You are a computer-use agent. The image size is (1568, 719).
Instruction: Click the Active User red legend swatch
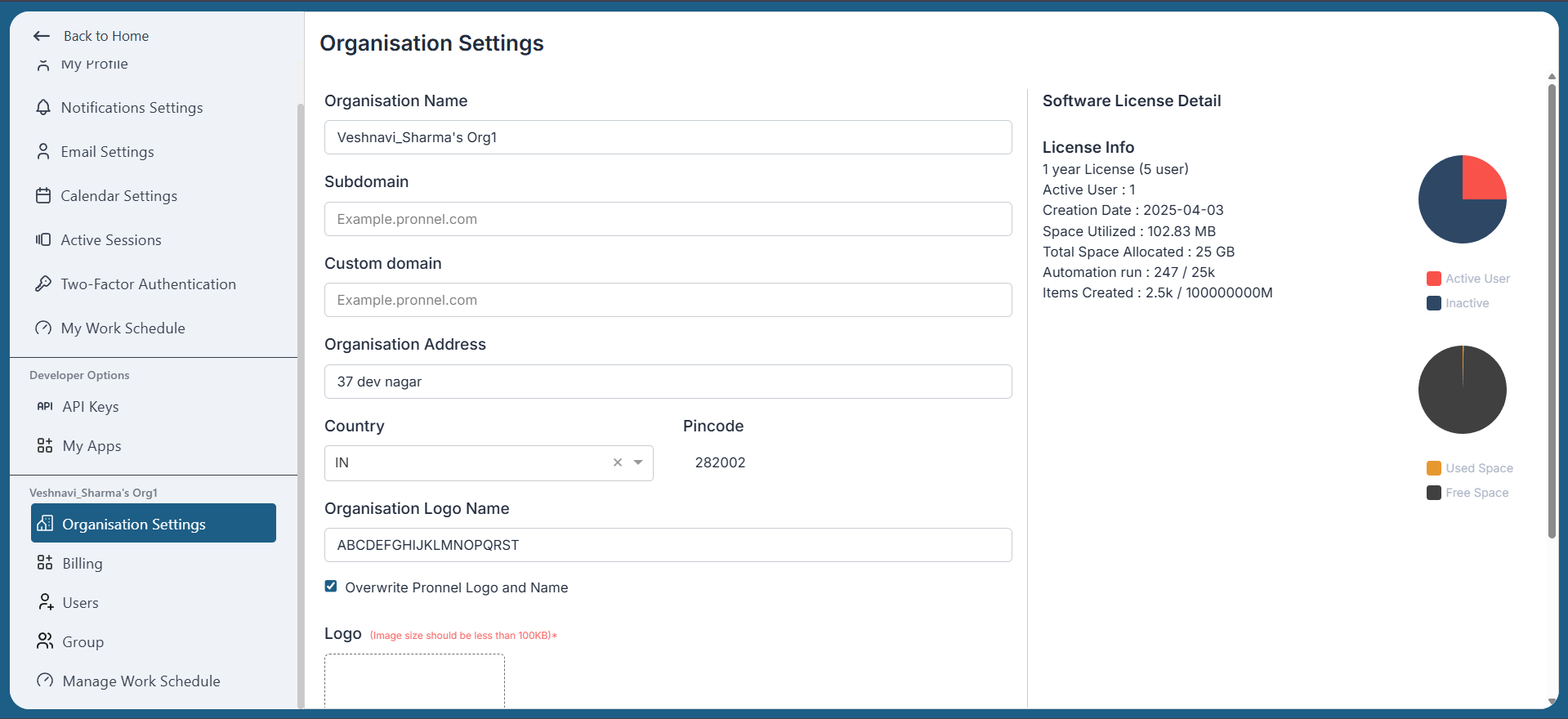click(1434, 279)
